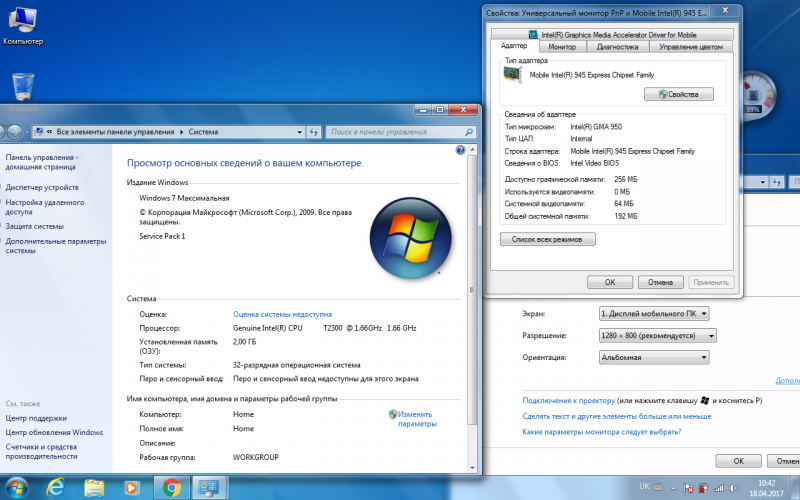Open the Ориентация orientation dropdown
The image size is (800, 500).
tap(654, 357)
